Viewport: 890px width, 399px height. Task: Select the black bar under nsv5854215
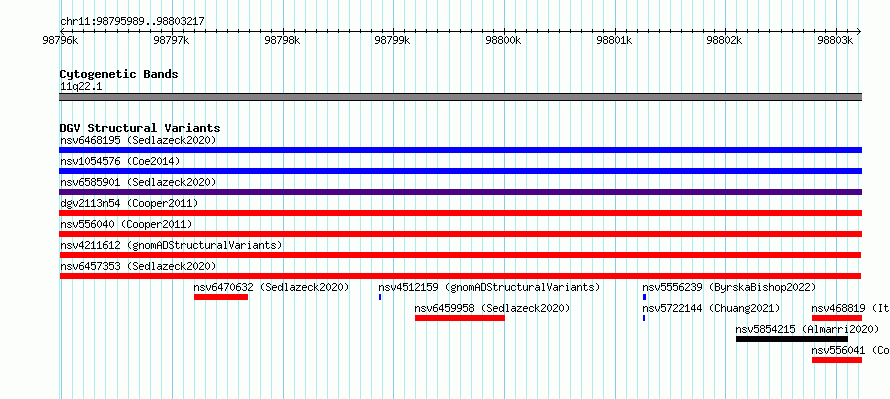point(792,339)
